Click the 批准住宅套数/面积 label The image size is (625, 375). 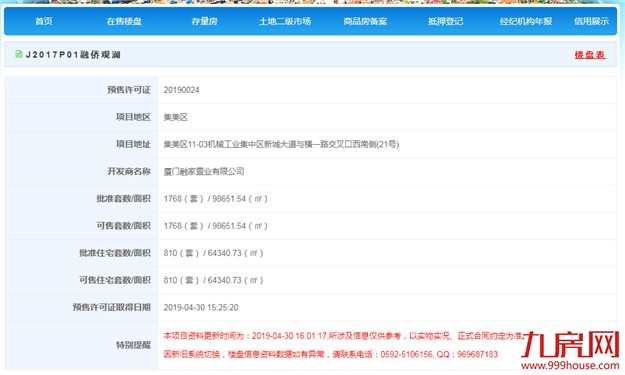[115, 253]
